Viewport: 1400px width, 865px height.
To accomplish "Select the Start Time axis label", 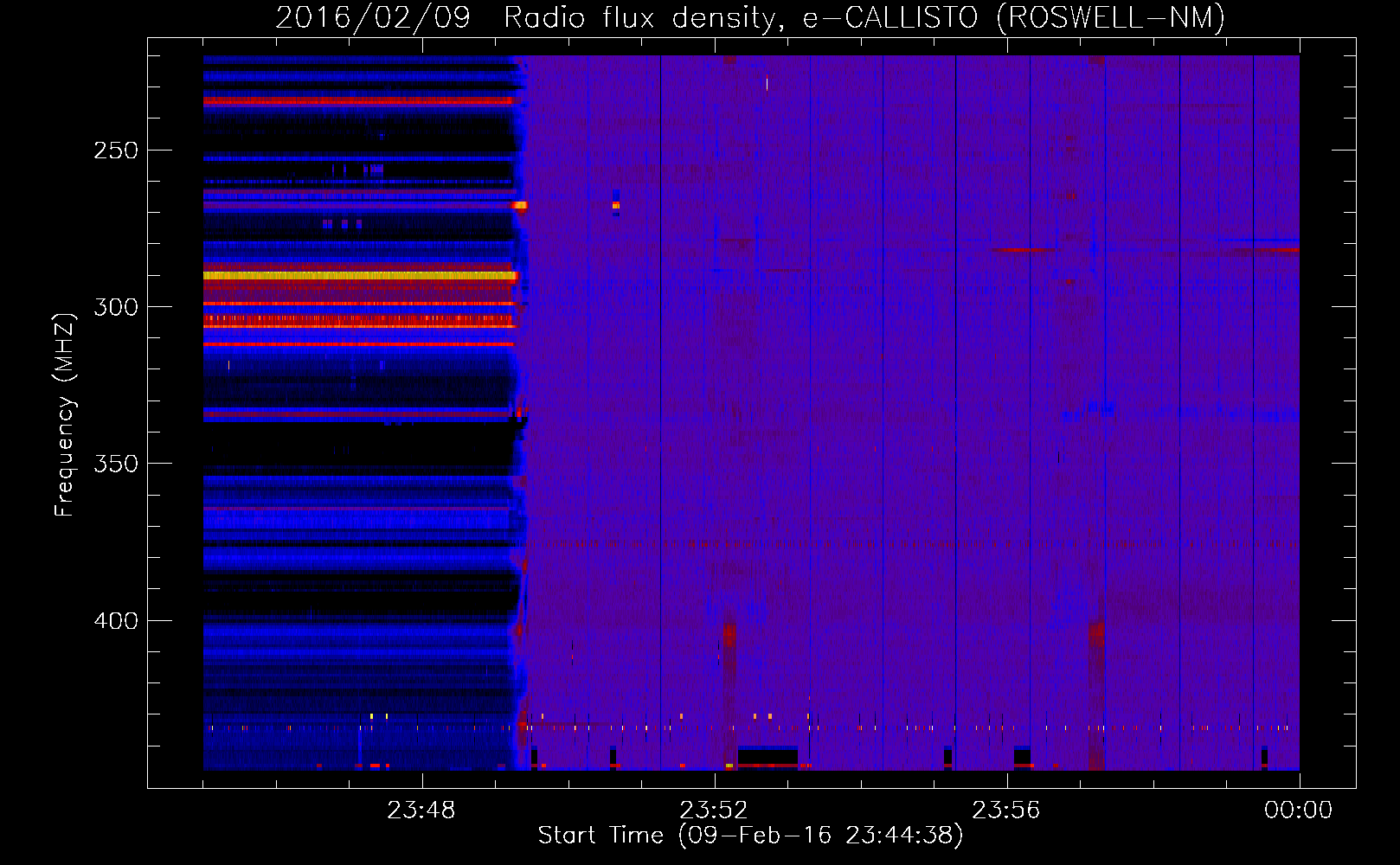I will (750, 836).
